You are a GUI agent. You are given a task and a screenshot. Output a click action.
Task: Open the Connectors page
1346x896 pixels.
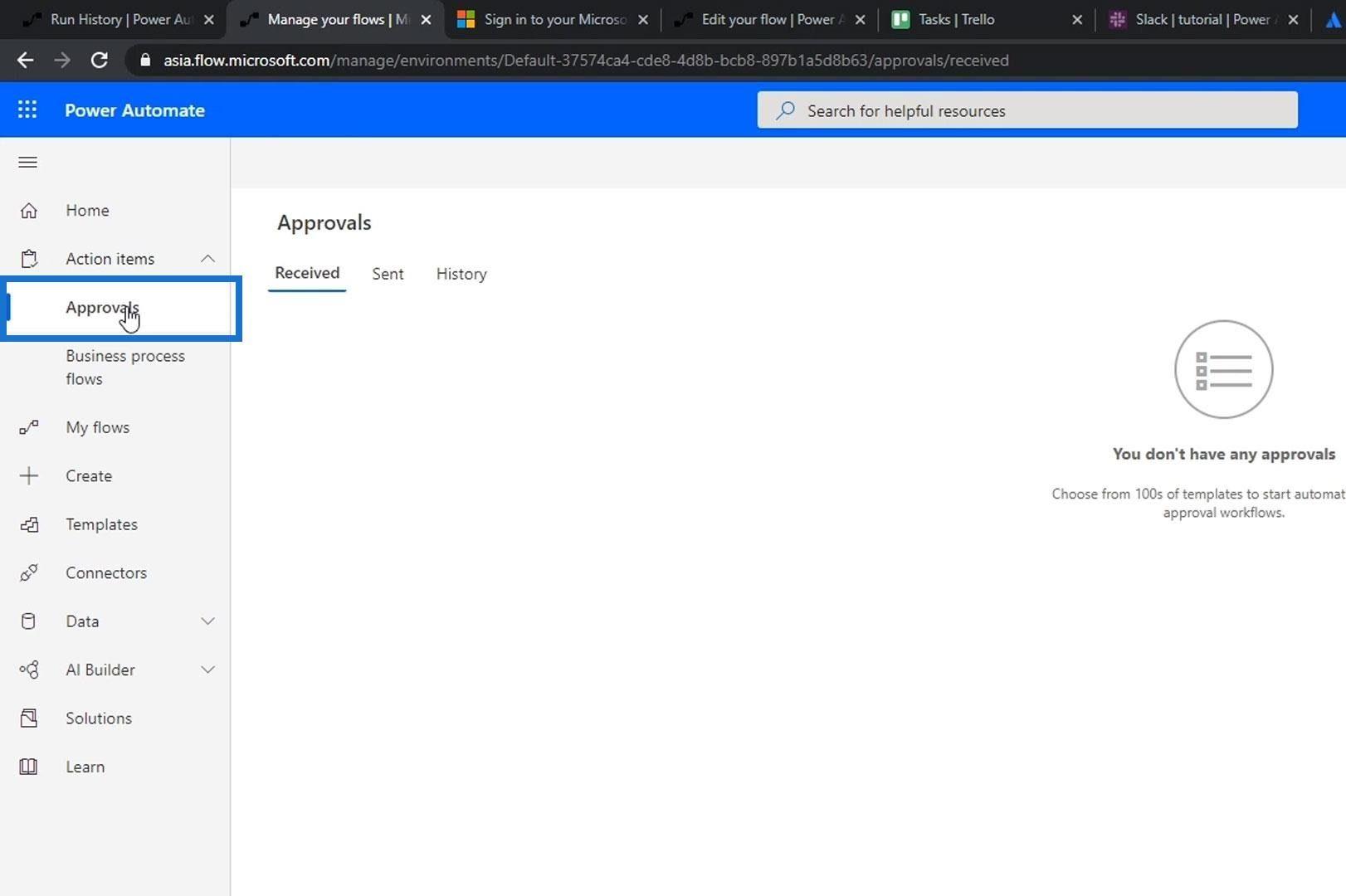tap(106, 572)
